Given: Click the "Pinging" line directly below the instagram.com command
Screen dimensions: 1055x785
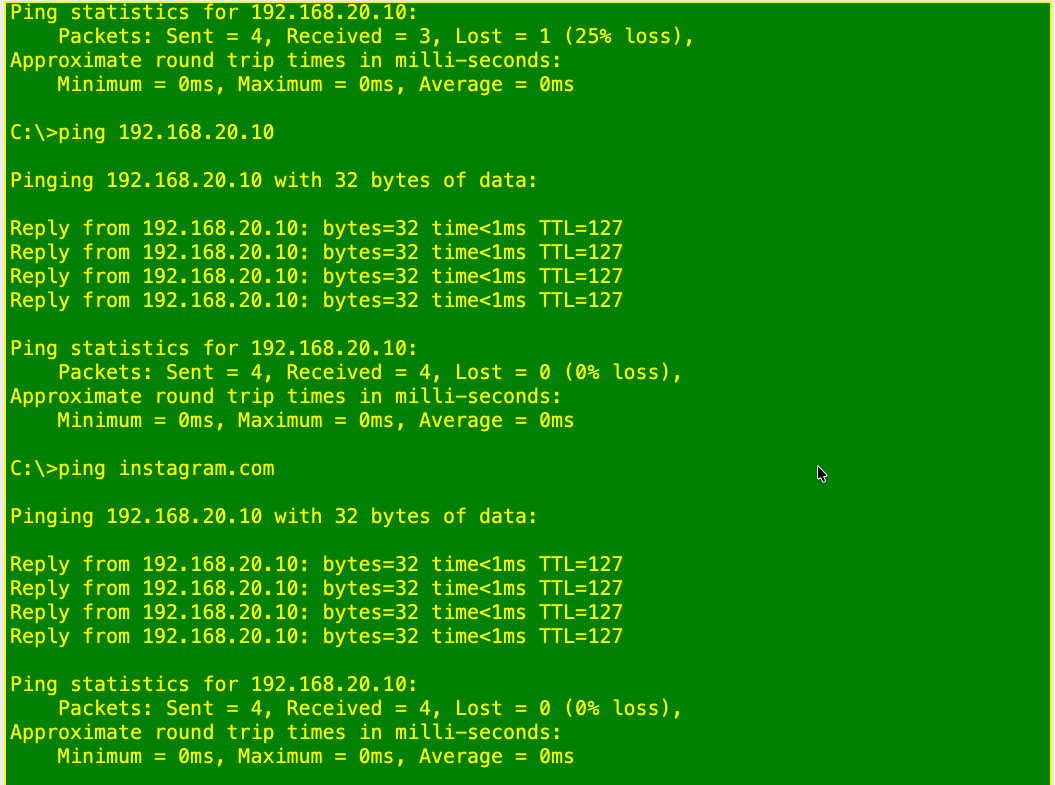Looking at the screenshot, I should tap(273, 517).
